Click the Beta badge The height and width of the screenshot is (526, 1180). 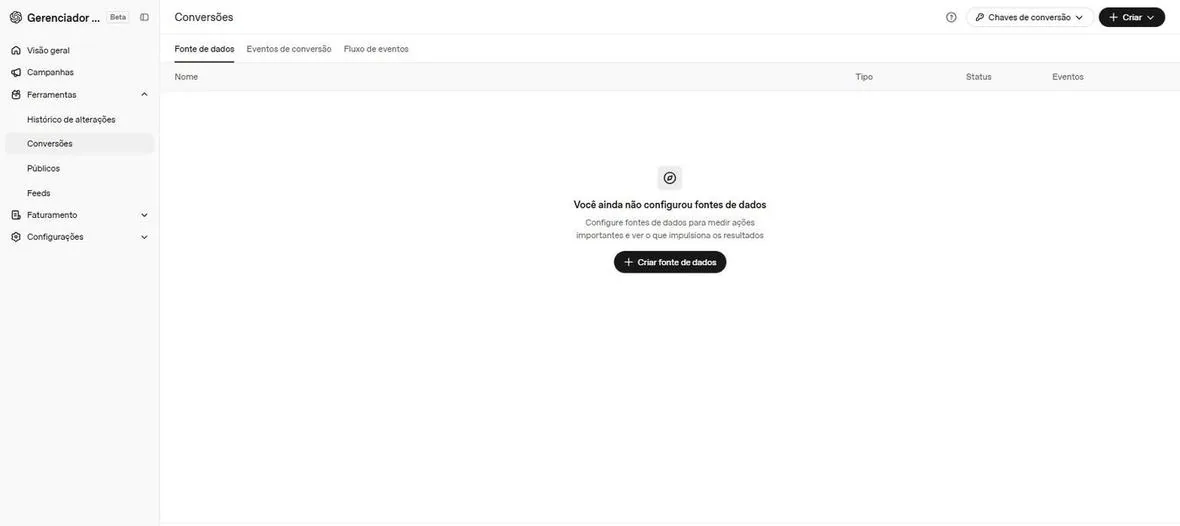click(118, 17)
